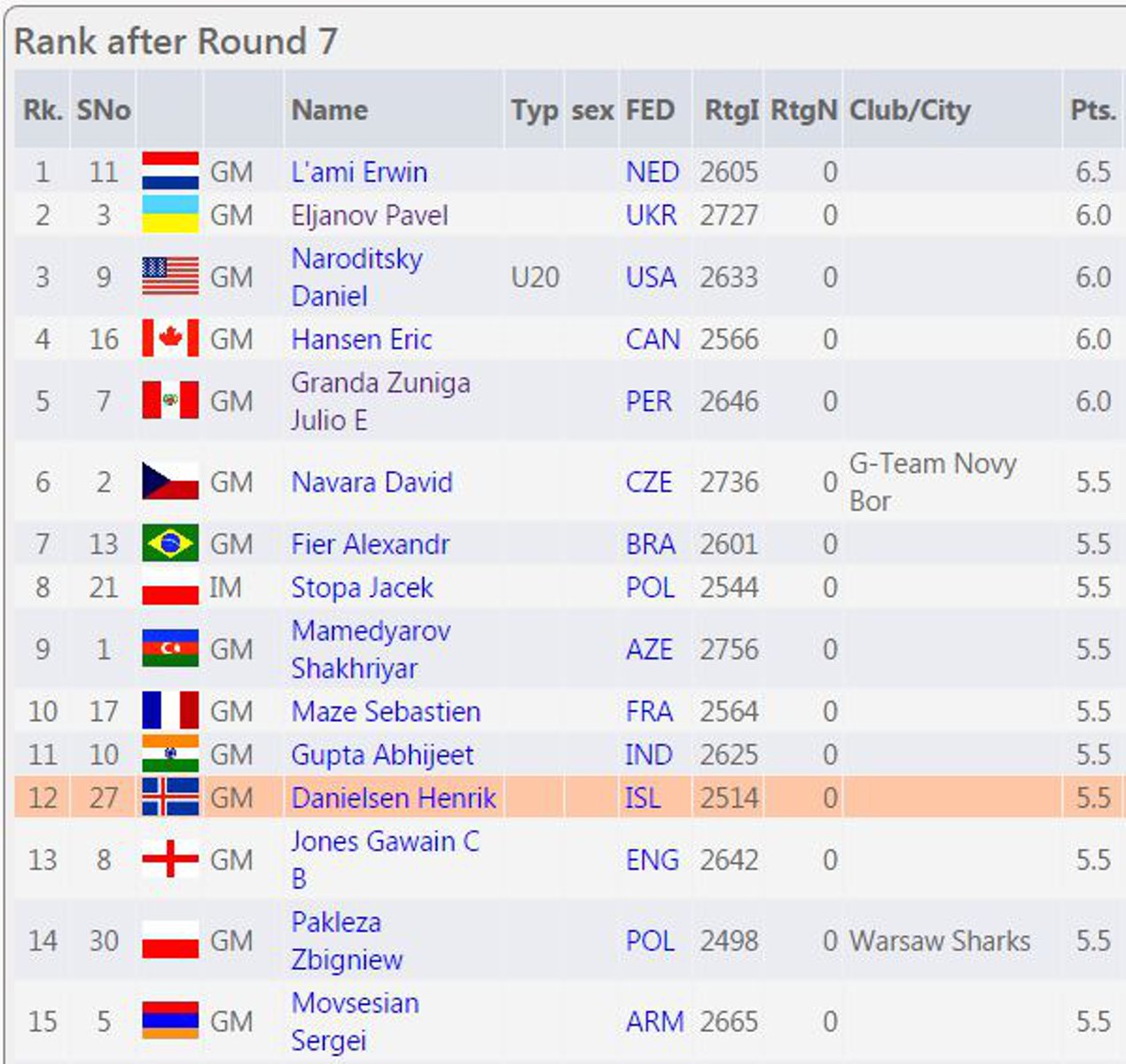The image size is (1126, 1064).
Task: Open L'ami Erwin player link
Action: [359, 172]
